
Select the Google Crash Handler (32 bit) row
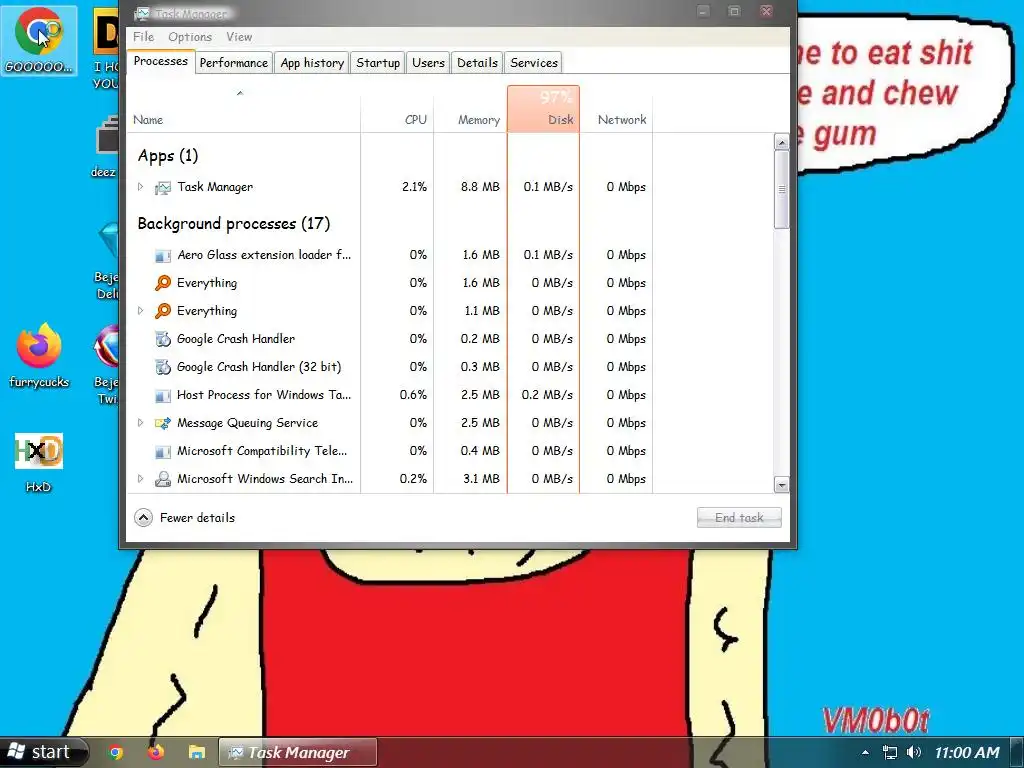[x=392, y=367]
